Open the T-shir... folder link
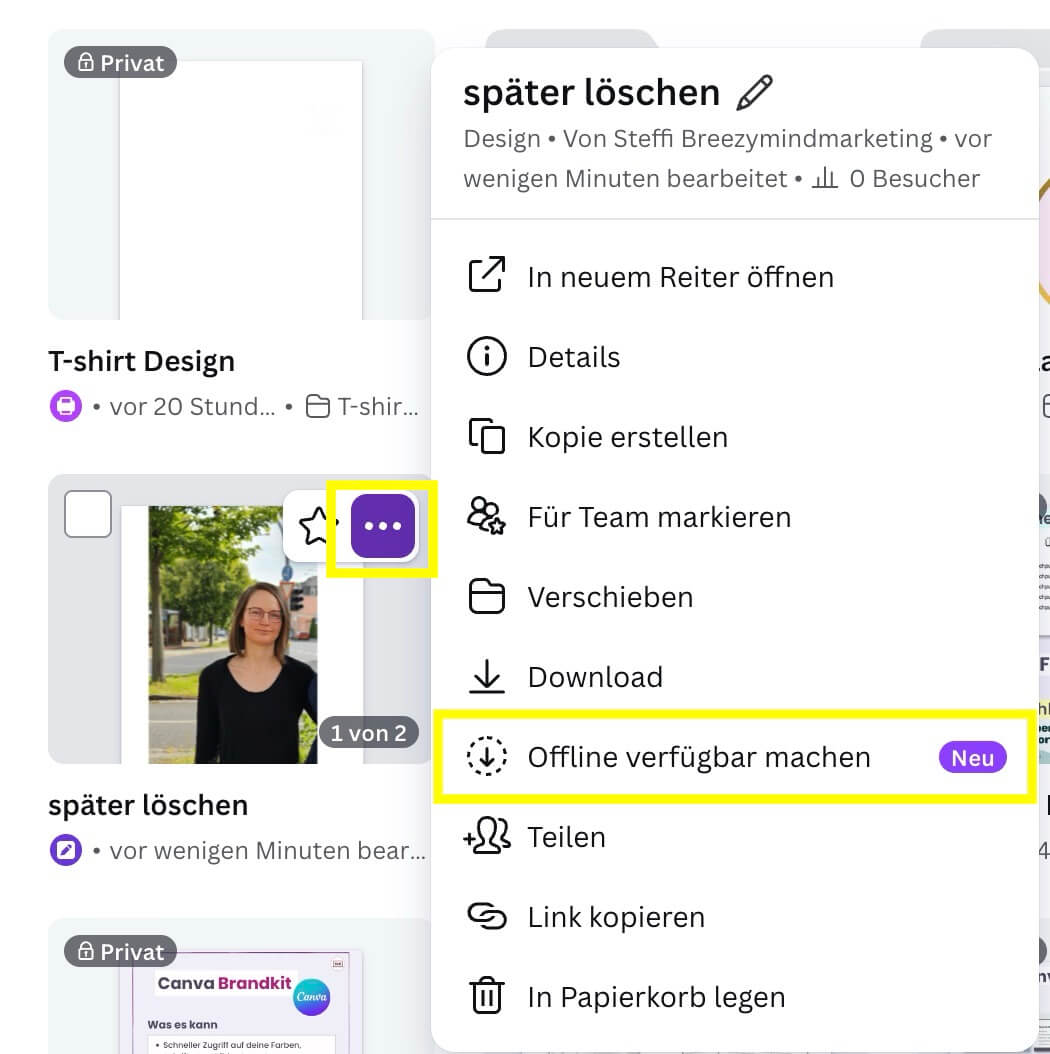The image size is (1050, 1054). pyautogui.click(x=362, y=407)
